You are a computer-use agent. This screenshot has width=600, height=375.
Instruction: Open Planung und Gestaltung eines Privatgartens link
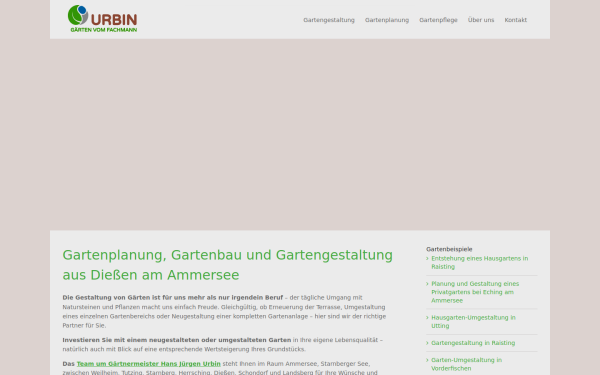tap(475, 292)
